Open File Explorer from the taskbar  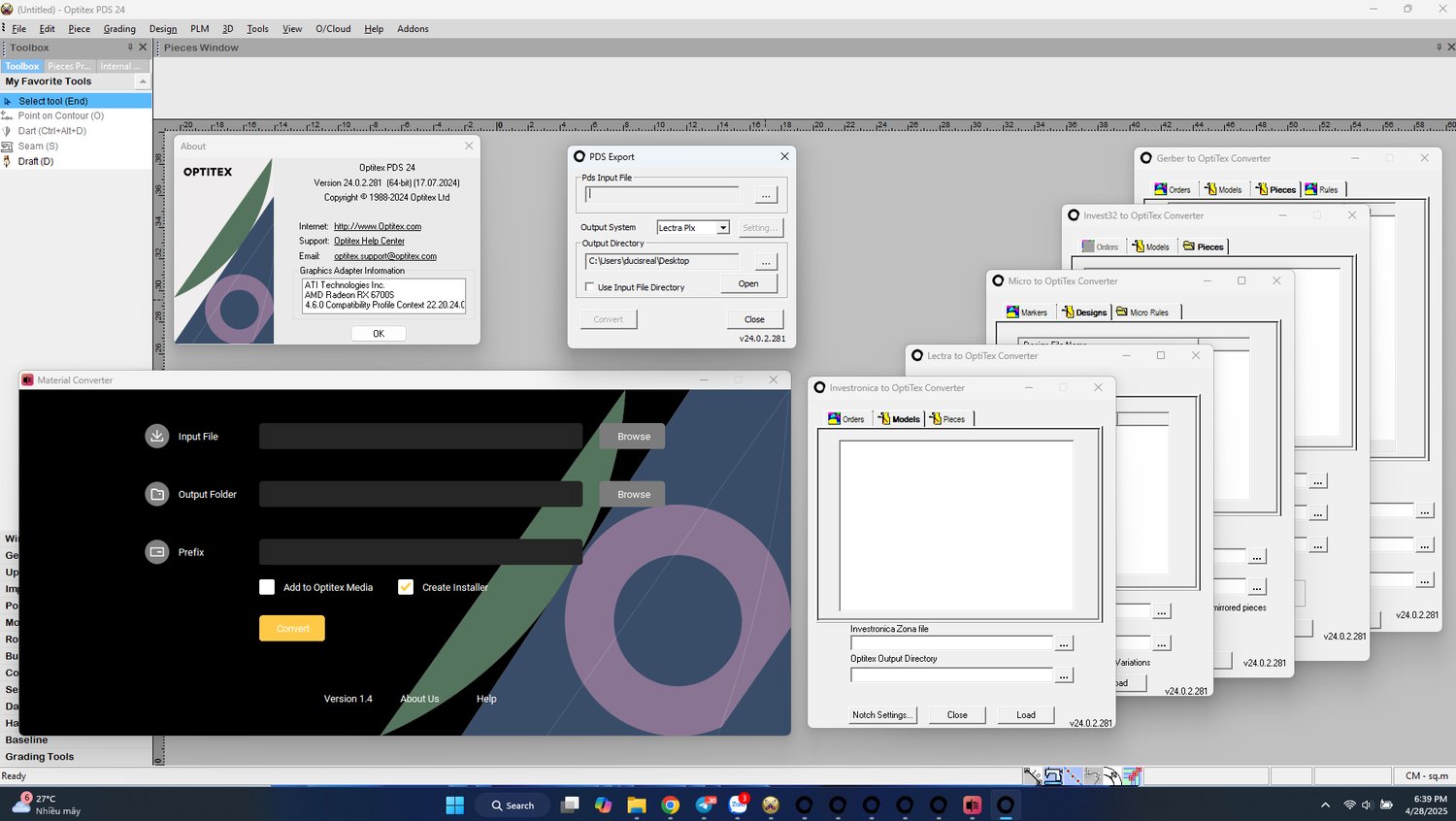(x=637, y=805)
